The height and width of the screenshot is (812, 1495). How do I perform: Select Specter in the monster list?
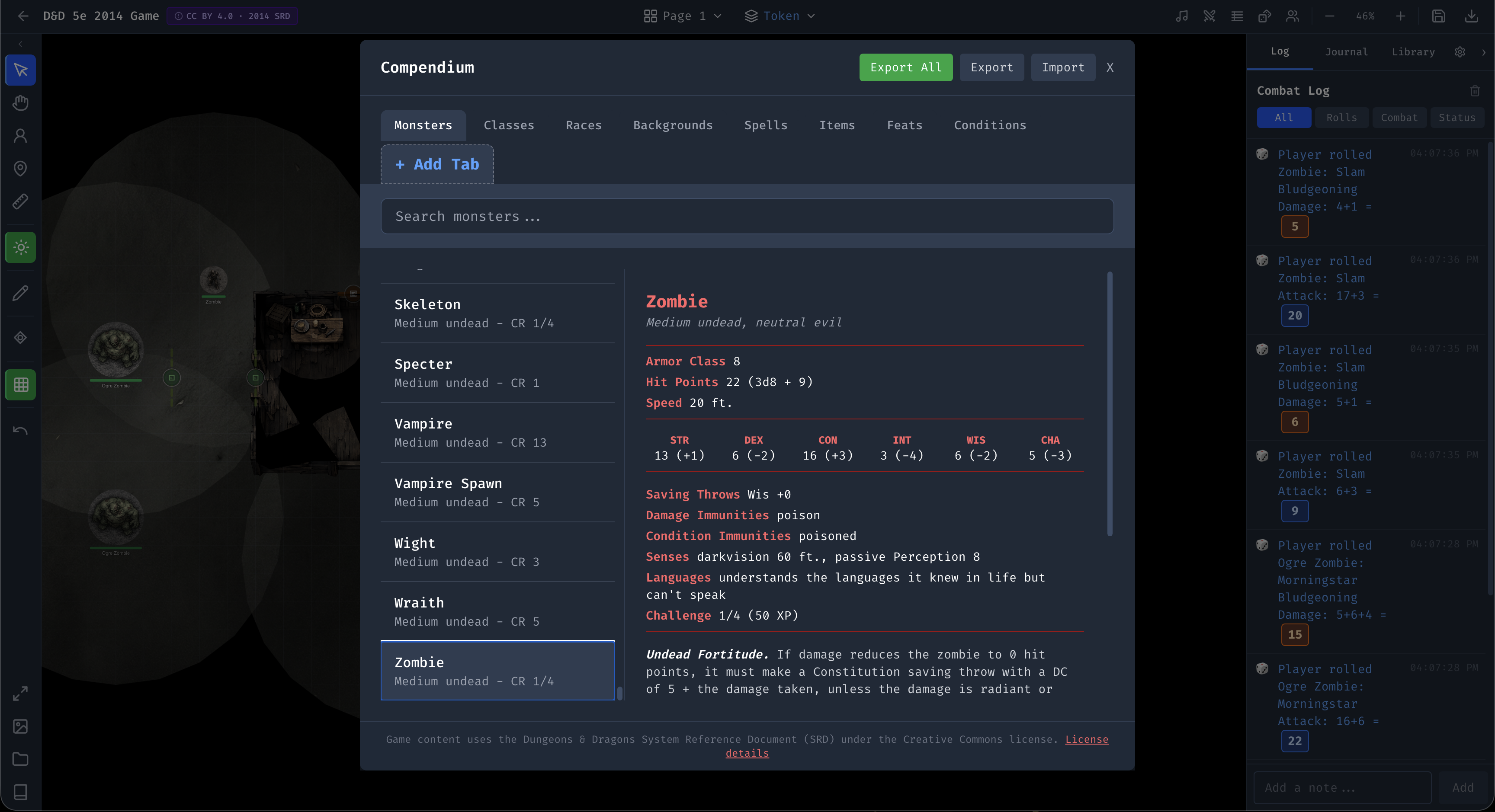click(497, 373)
